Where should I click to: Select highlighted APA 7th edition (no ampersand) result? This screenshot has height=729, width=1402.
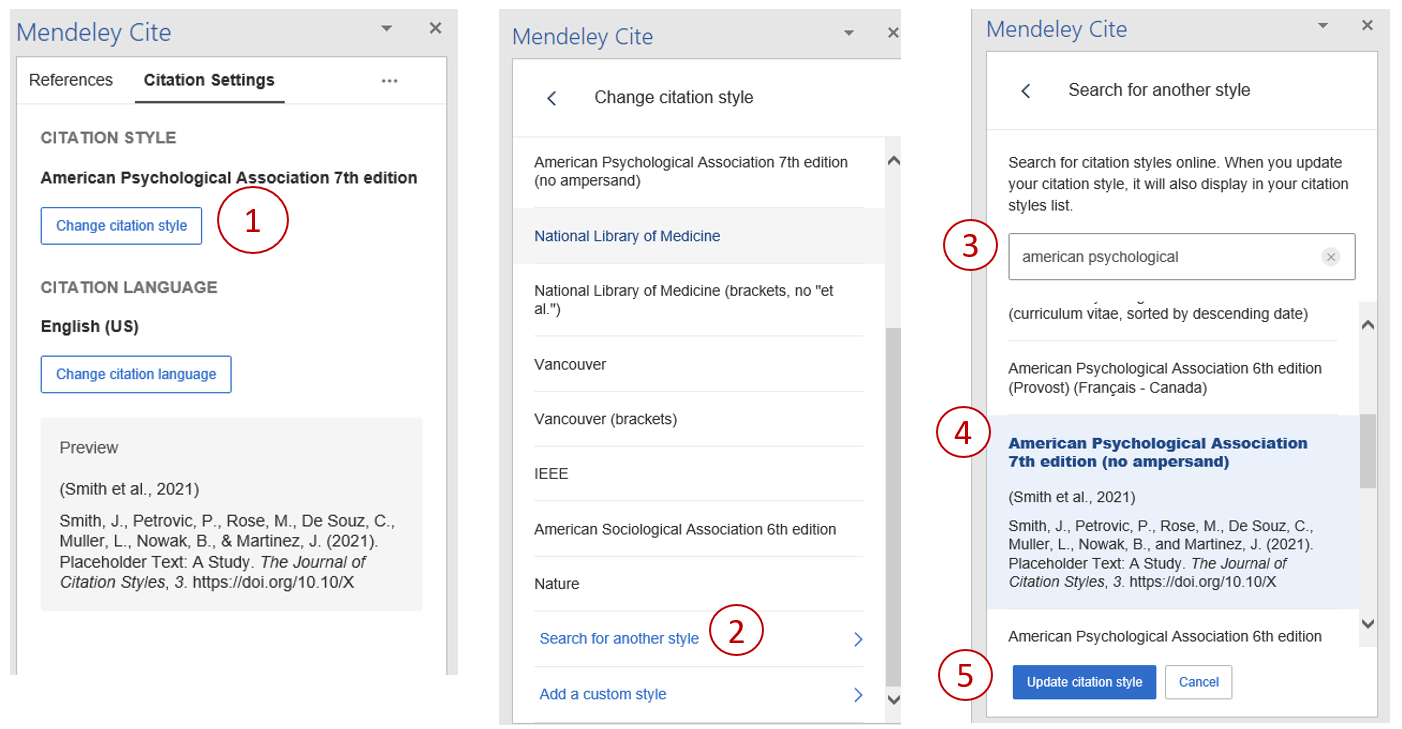[1173, 512]
